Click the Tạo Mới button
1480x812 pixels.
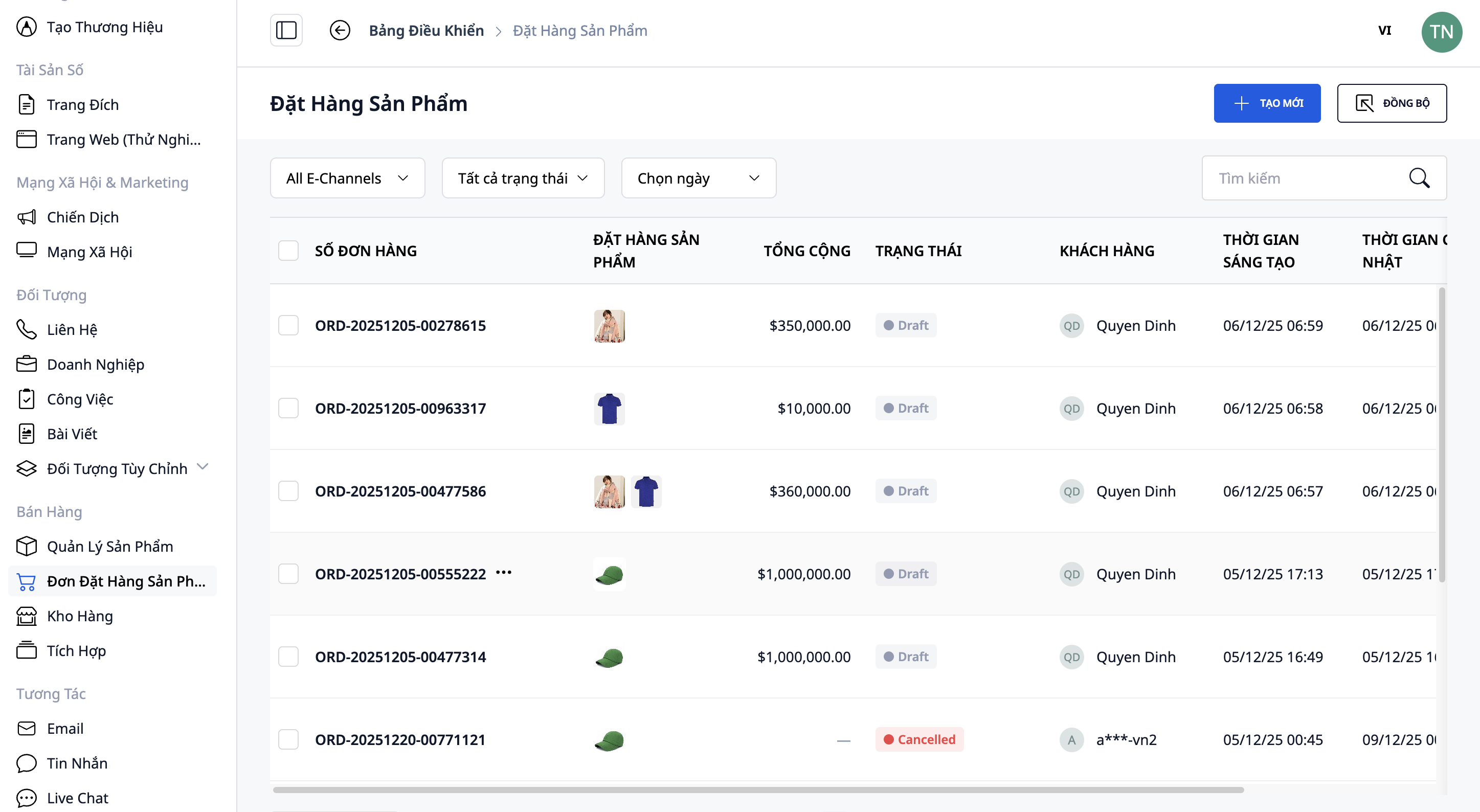pyautogui.click(x=1266, y=103)
